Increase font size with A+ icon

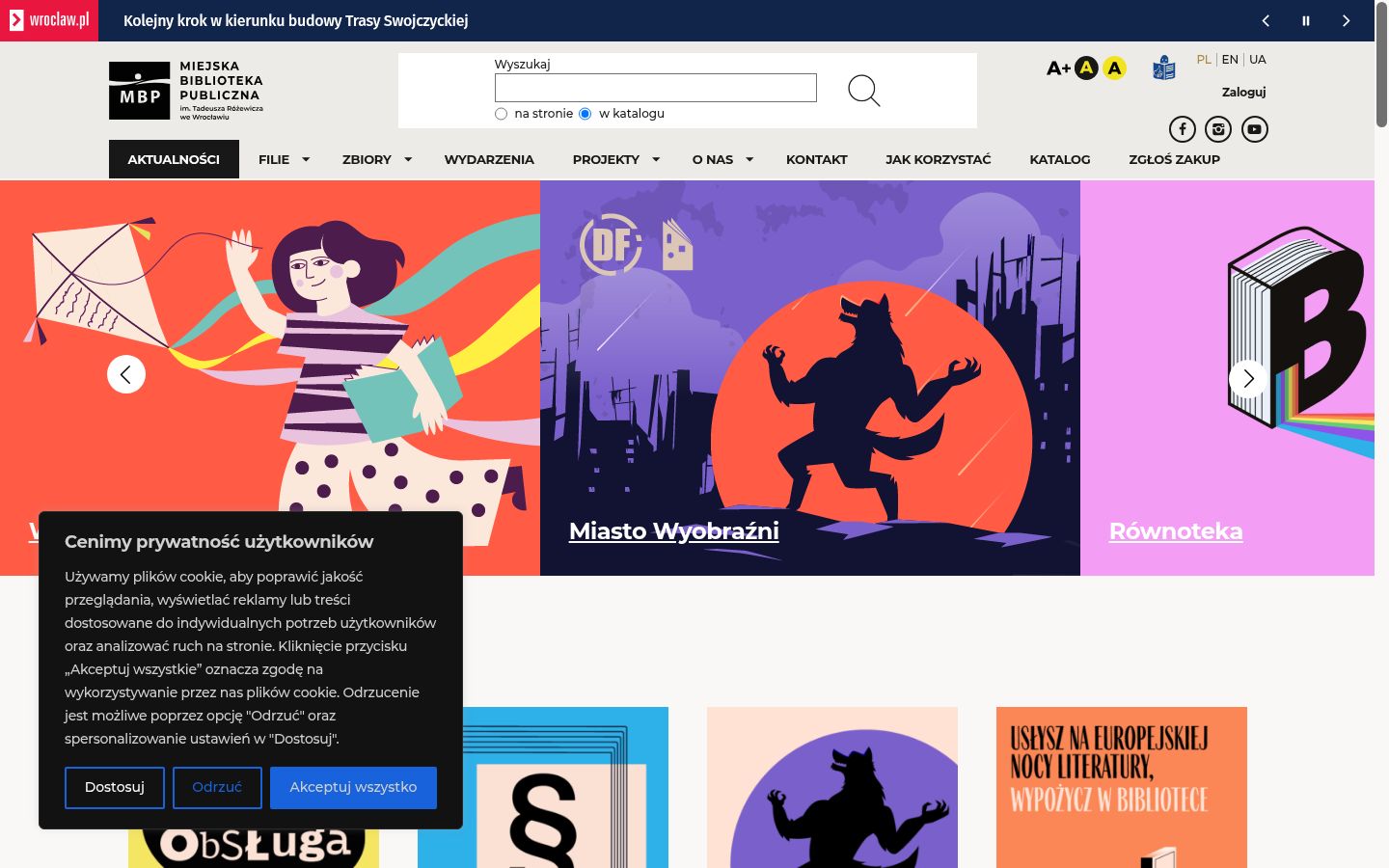coord(1058,68)
